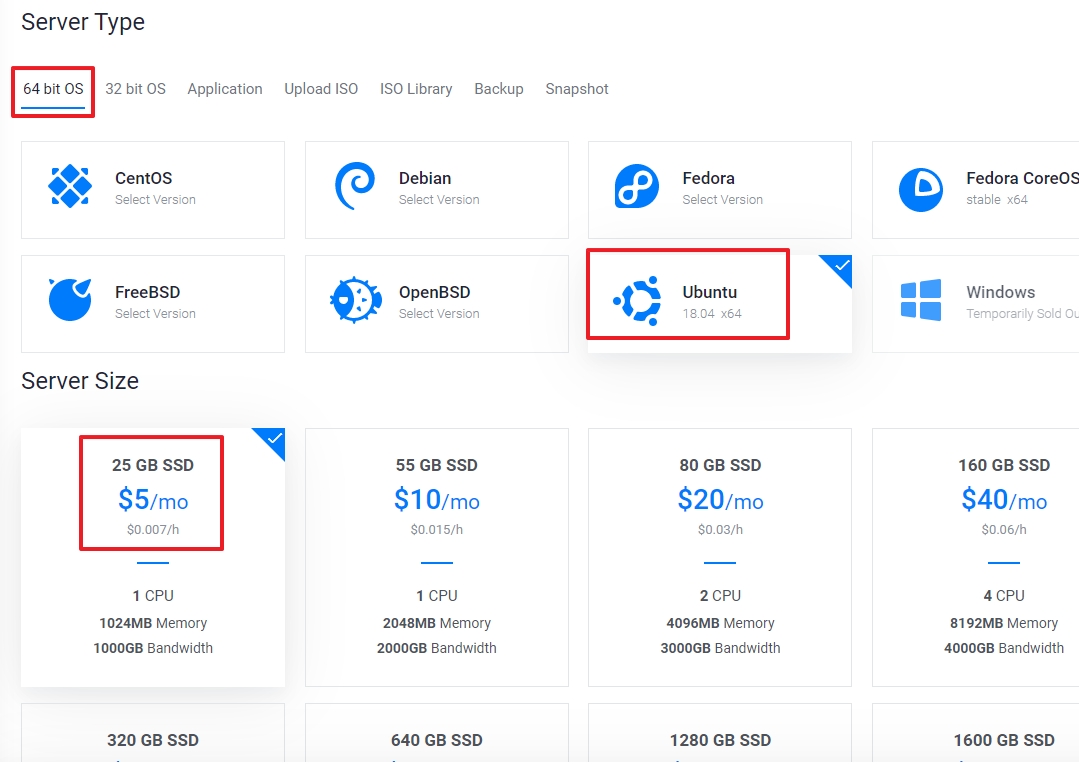Click the CentOS logo icon
Image resolution: width=1079 pixels, height=764 pixels.
point(70,186)
